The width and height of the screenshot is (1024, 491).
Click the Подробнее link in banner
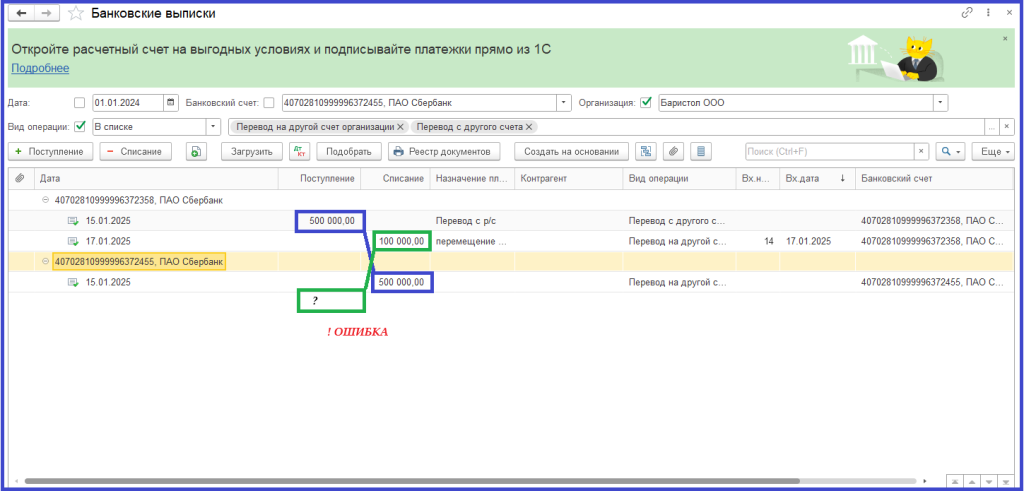point(40,68)
